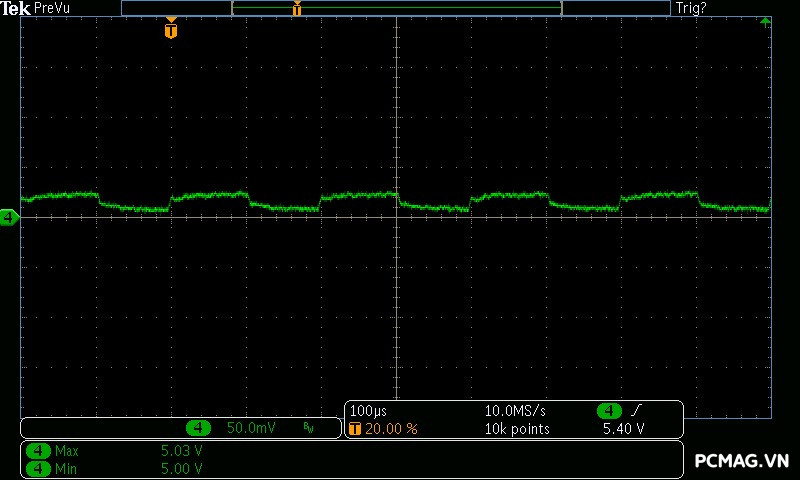Select the channel 4 trigger source badge
The image size is (800, 480).
[609, 411]
